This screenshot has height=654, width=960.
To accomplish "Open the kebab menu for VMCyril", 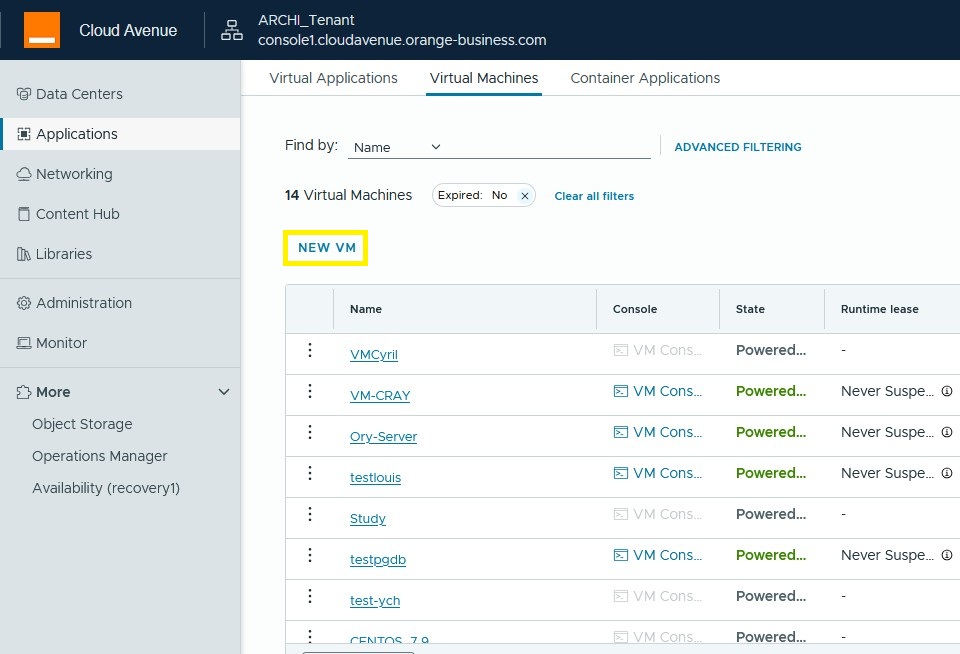I will [x=310, y=350].
